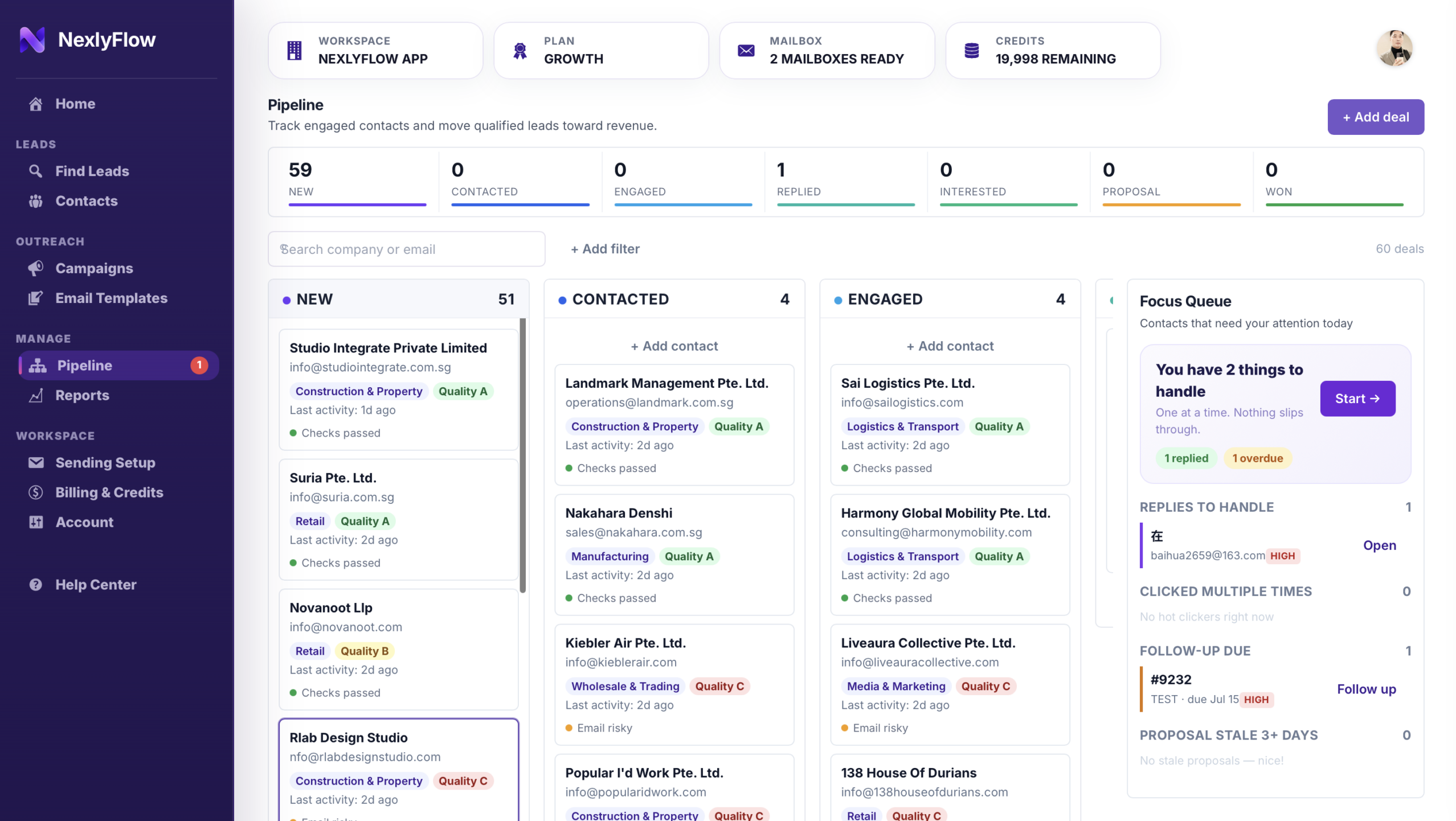Click the NEW column scrollbar
The image size is (1456, 821).
[522, 455]
